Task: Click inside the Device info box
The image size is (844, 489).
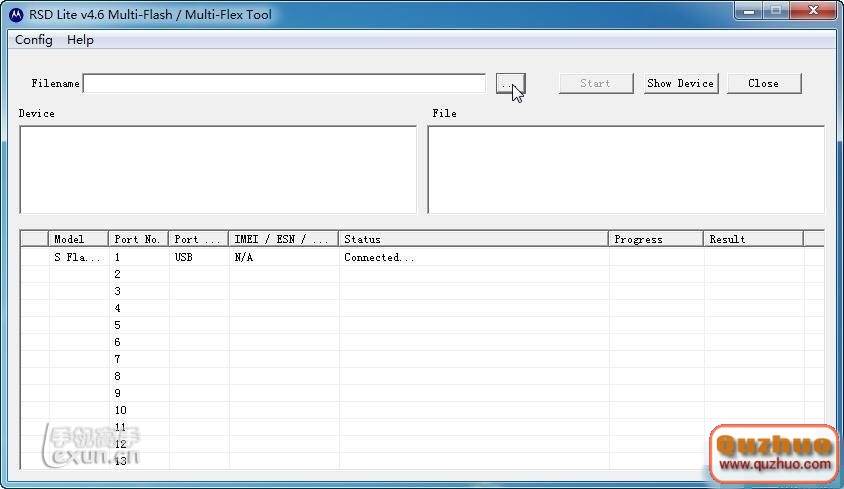Action: 218,170
